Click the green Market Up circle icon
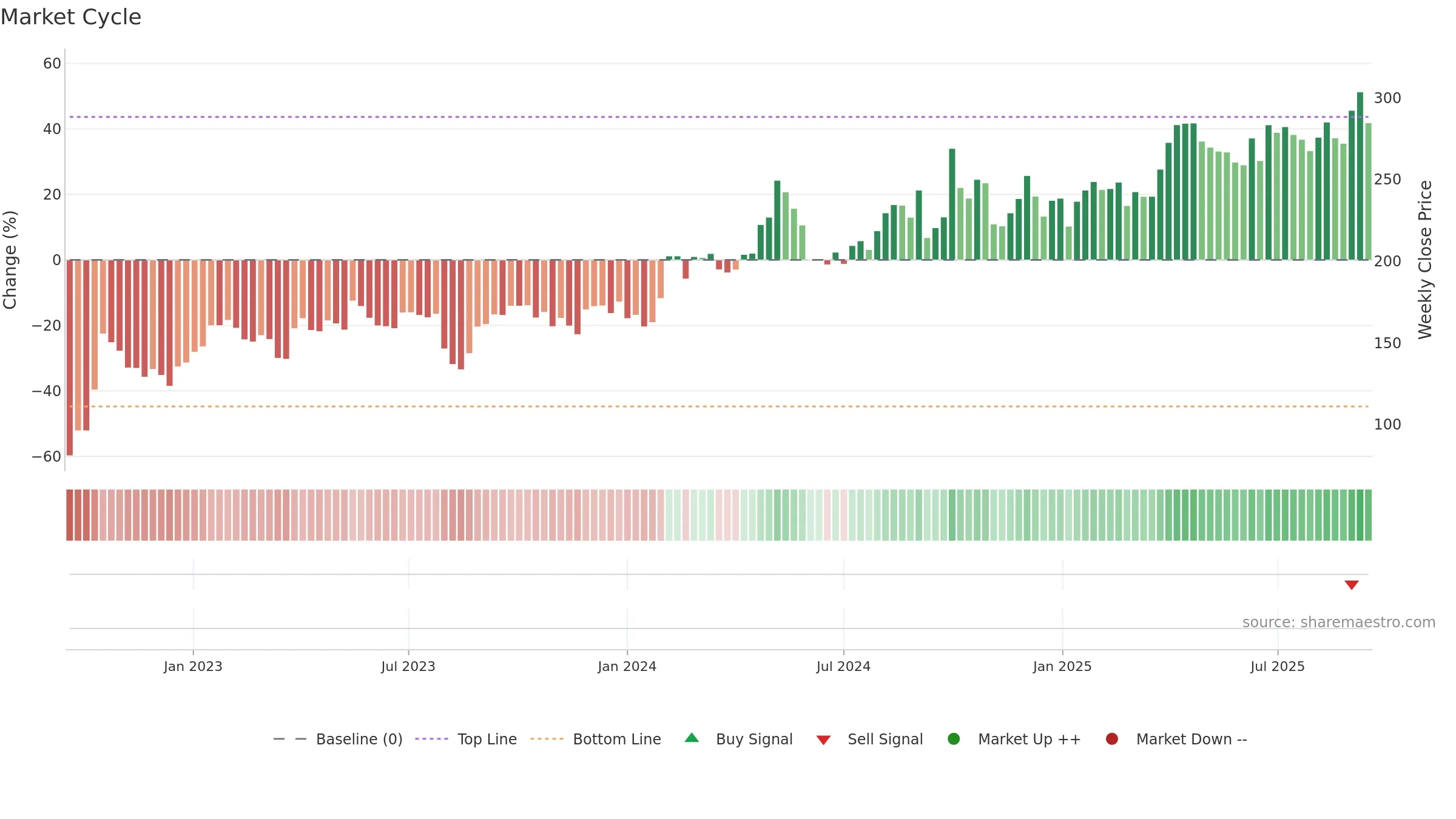1456x819 pixels. 954,739
